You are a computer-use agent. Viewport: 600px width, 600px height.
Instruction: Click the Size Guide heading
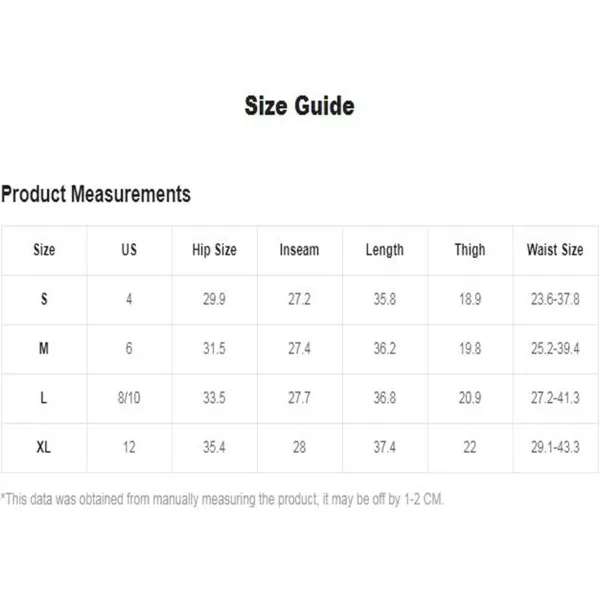[299, 105]
